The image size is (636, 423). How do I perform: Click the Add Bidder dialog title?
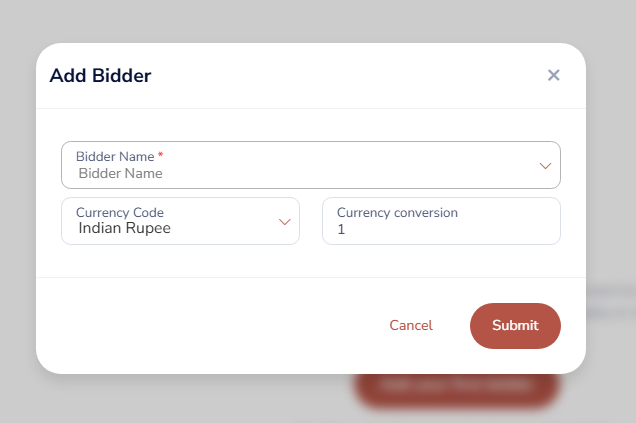pyautogui.click(x=100, y=75)
